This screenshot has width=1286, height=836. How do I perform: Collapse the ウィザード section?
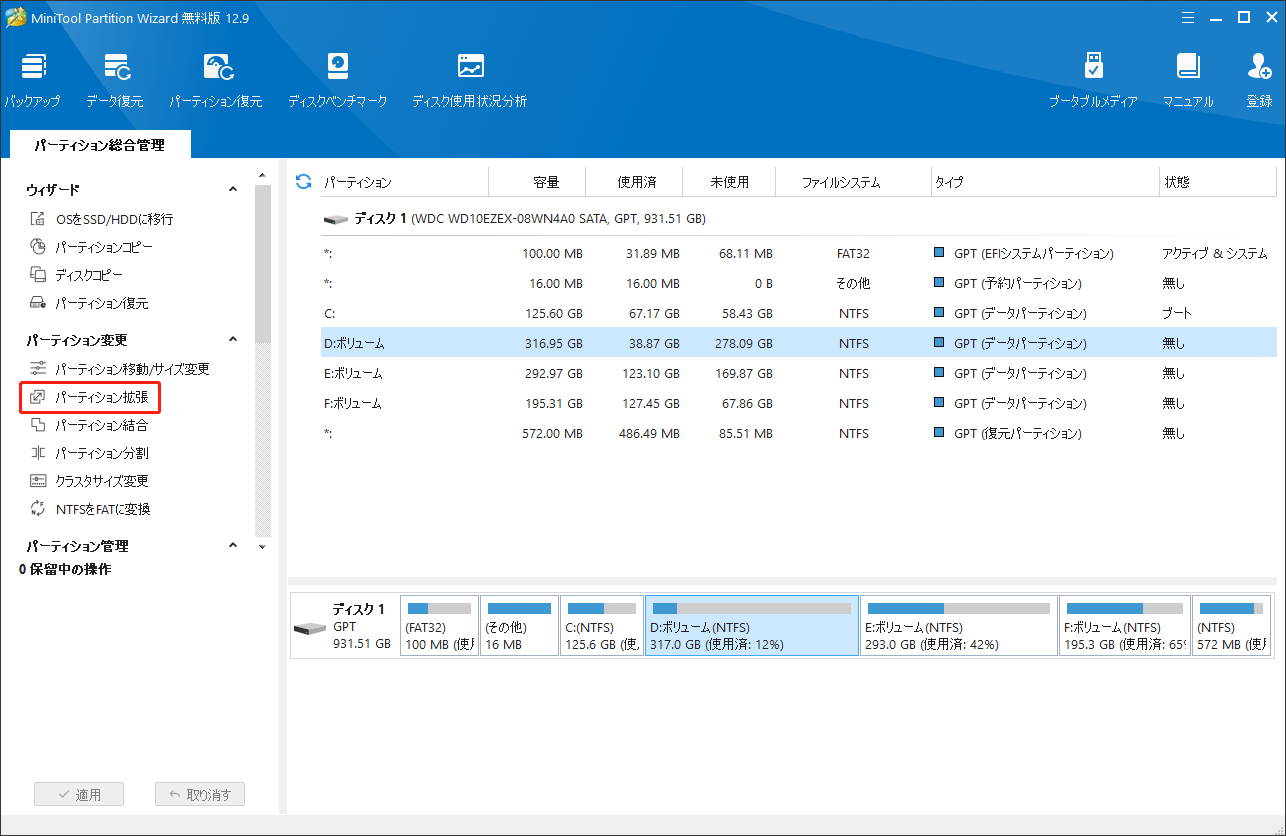click(x=233, y=189)
